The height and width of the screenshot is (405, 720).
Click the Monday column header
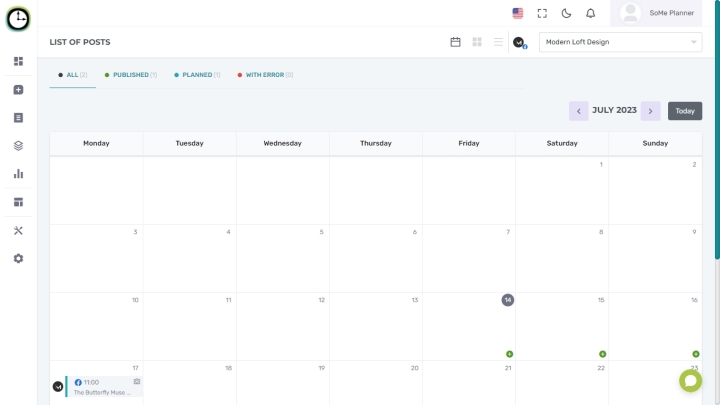coord(96,143)
